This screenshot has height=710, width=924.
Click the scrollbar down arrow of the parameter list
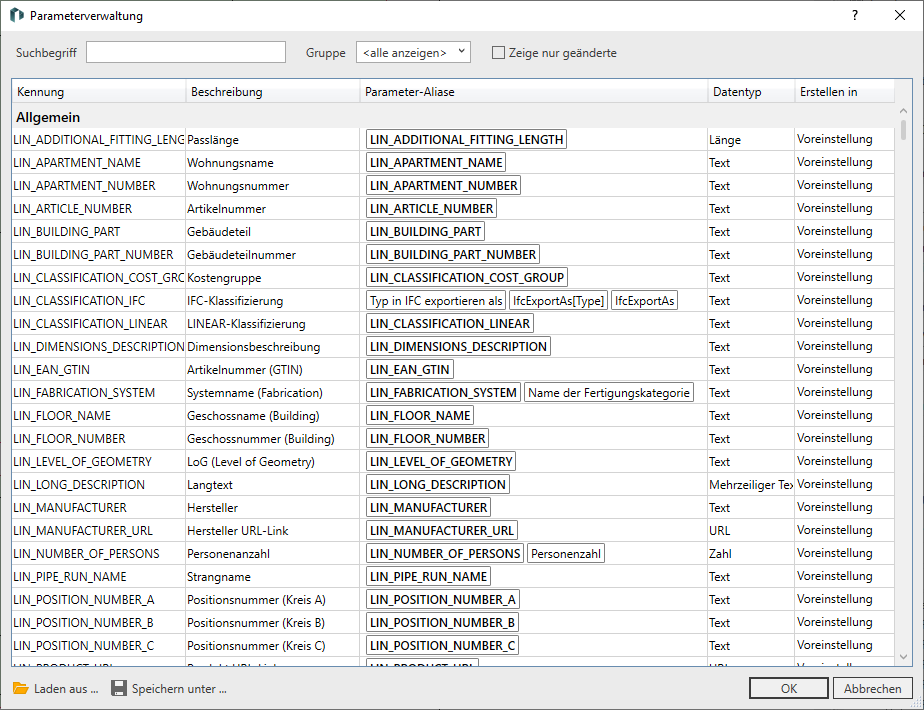pyautogui.click(x=903, y=656)
